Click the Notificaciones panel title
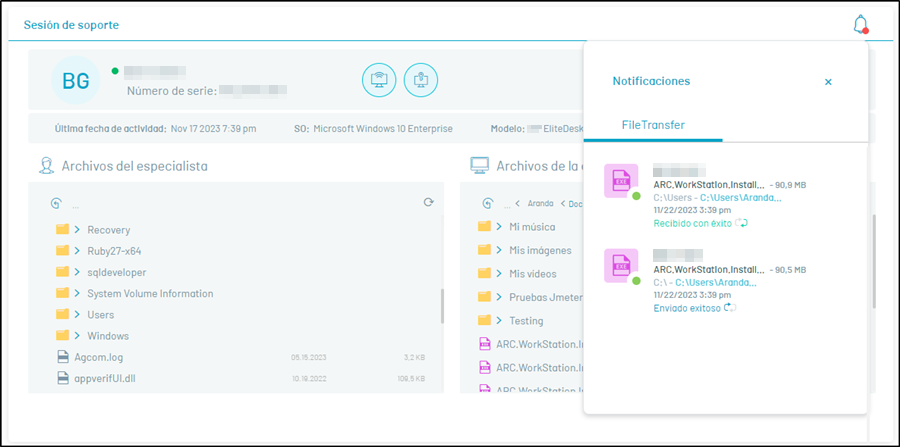This screenshot has height=447, width=900. 651,81
